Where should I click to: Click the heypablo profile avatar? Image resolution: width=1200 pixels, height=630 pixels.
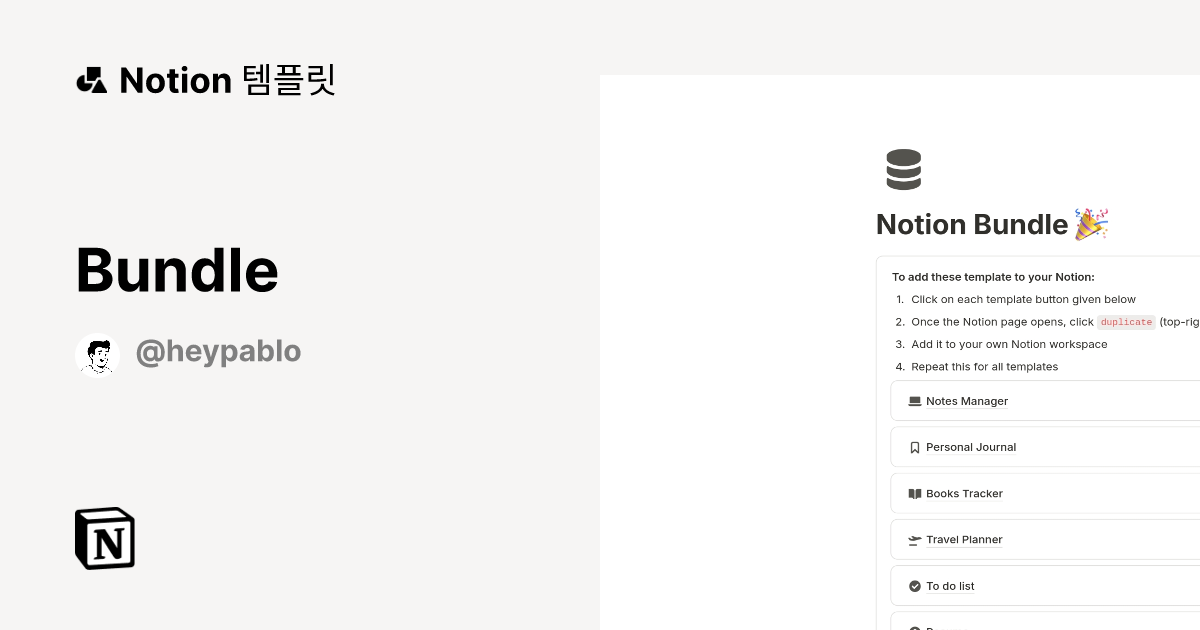[98, 354]
